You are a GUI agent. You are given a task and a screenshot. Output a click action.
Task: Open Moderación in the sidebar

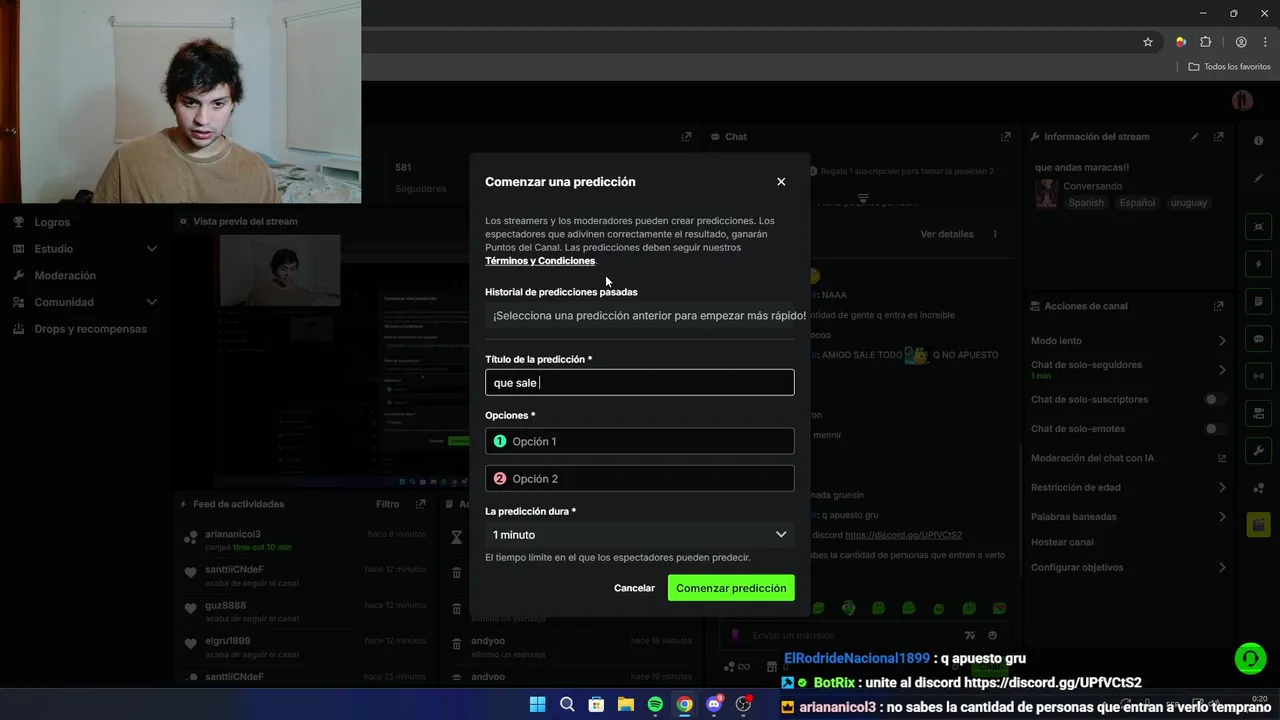click(65, 275)
